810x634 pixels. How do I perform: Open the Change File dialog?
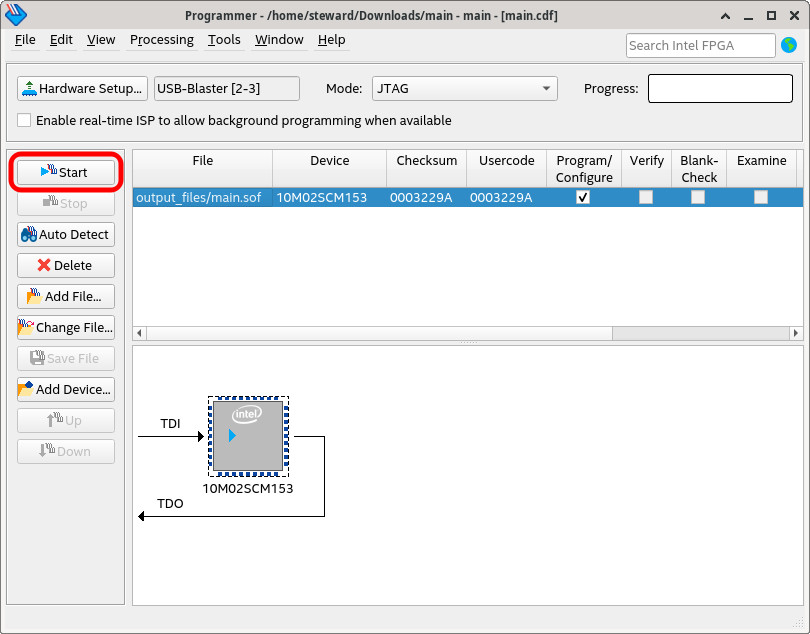tap(66, 328)
